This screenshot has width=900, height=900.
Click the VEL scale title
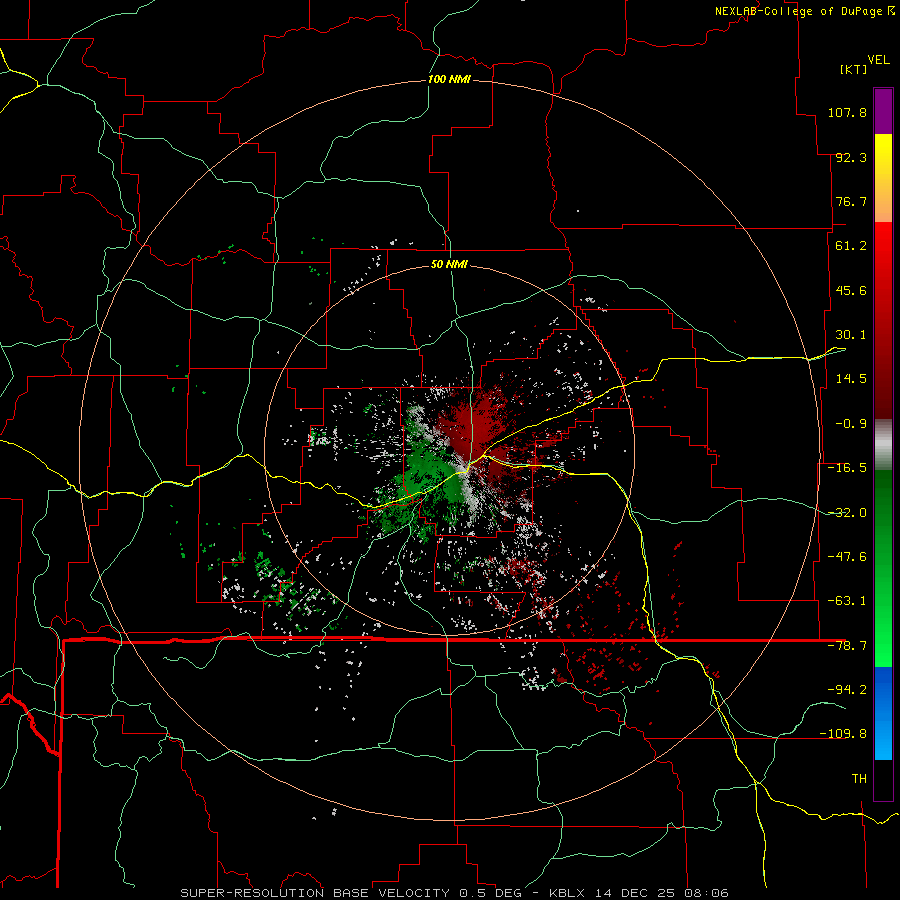click(878, 59)
